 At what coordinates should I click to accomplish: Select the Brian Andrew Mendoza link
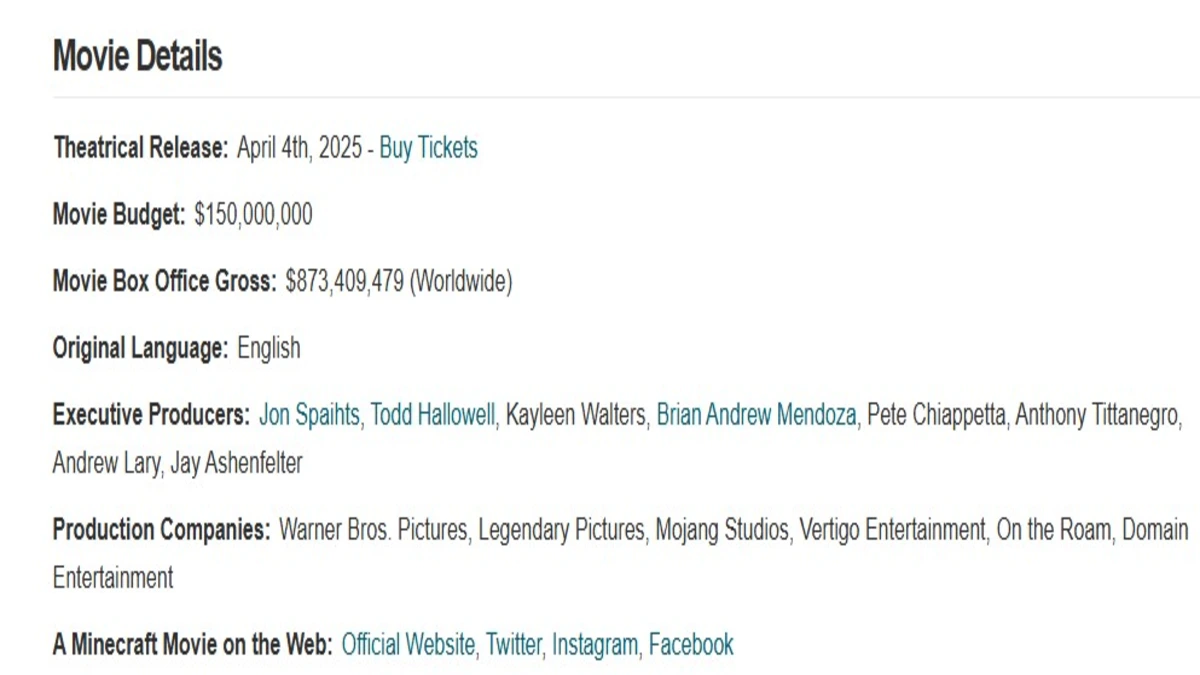(756, 415)
